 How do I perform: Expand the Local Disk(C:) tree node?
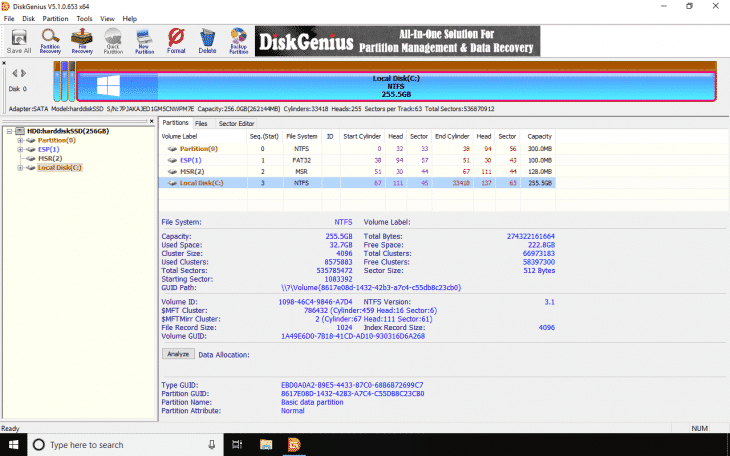click(x=20, y=167)
